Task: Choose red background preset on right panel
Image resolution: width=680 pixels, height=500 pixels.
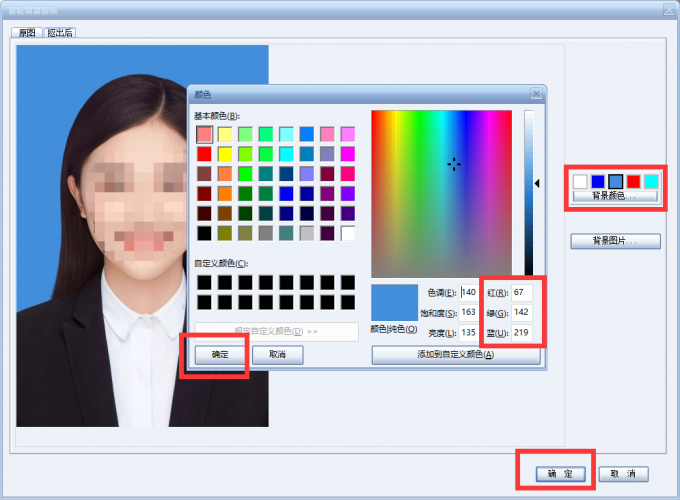Action: [633, 181]
